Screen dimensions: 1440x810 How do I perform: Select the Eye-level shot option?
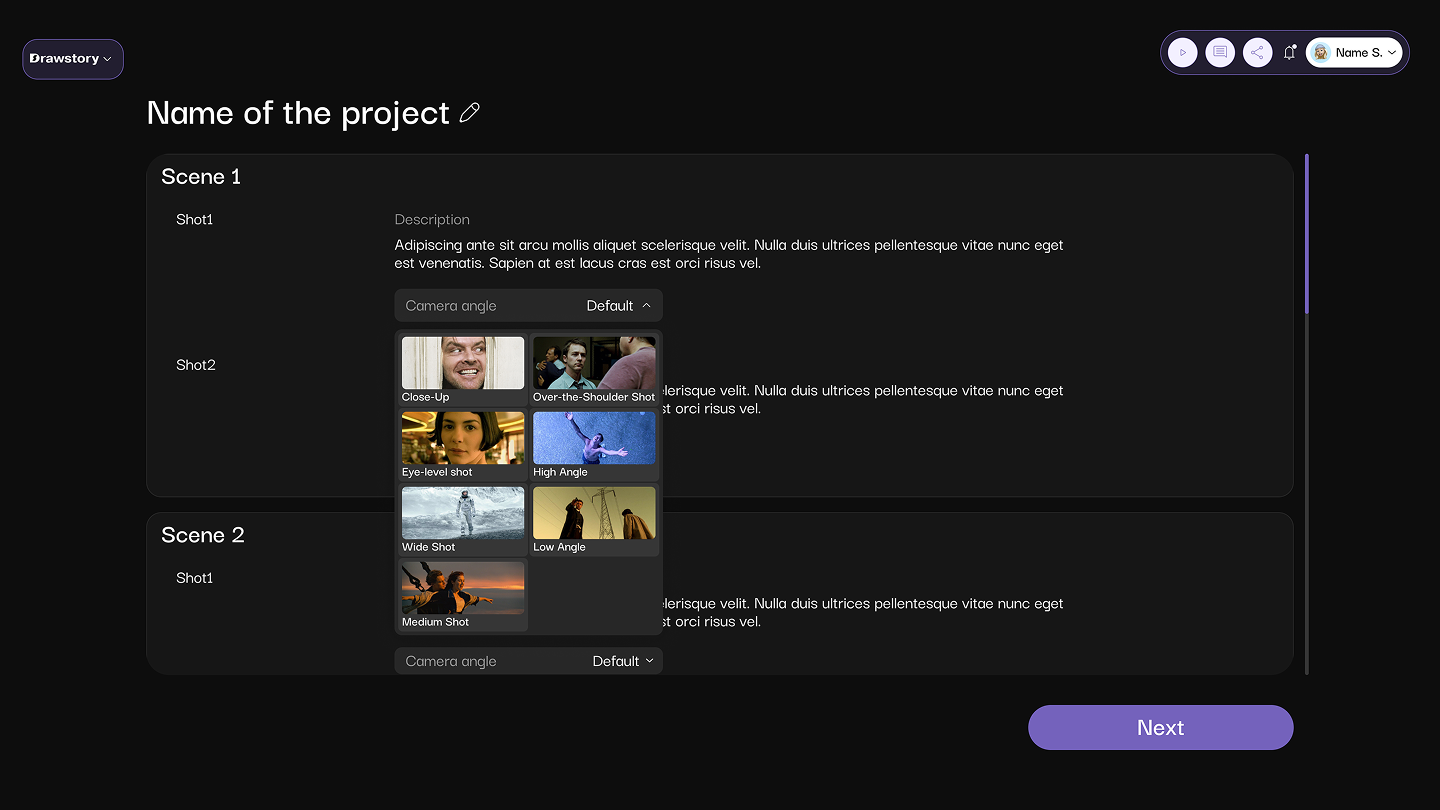[x=463, y=445]
